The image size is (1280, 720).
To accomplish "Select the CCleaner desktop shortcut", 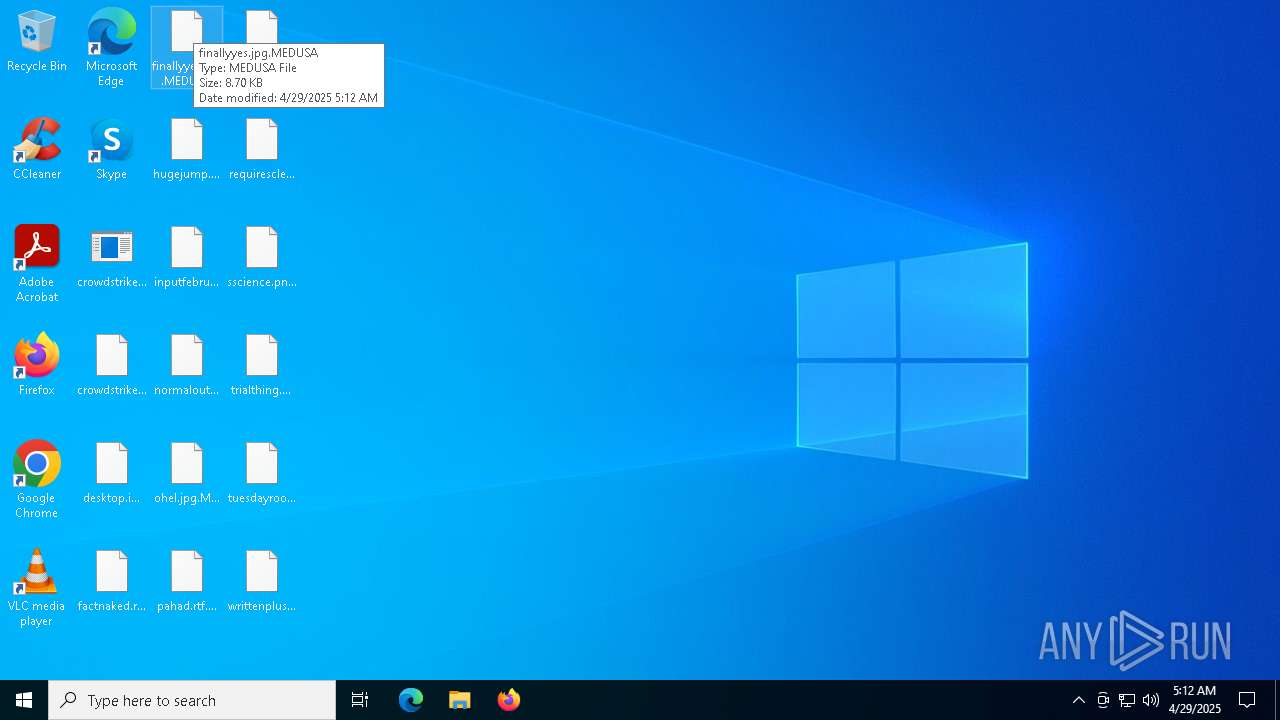I will [x=37, y=150].
